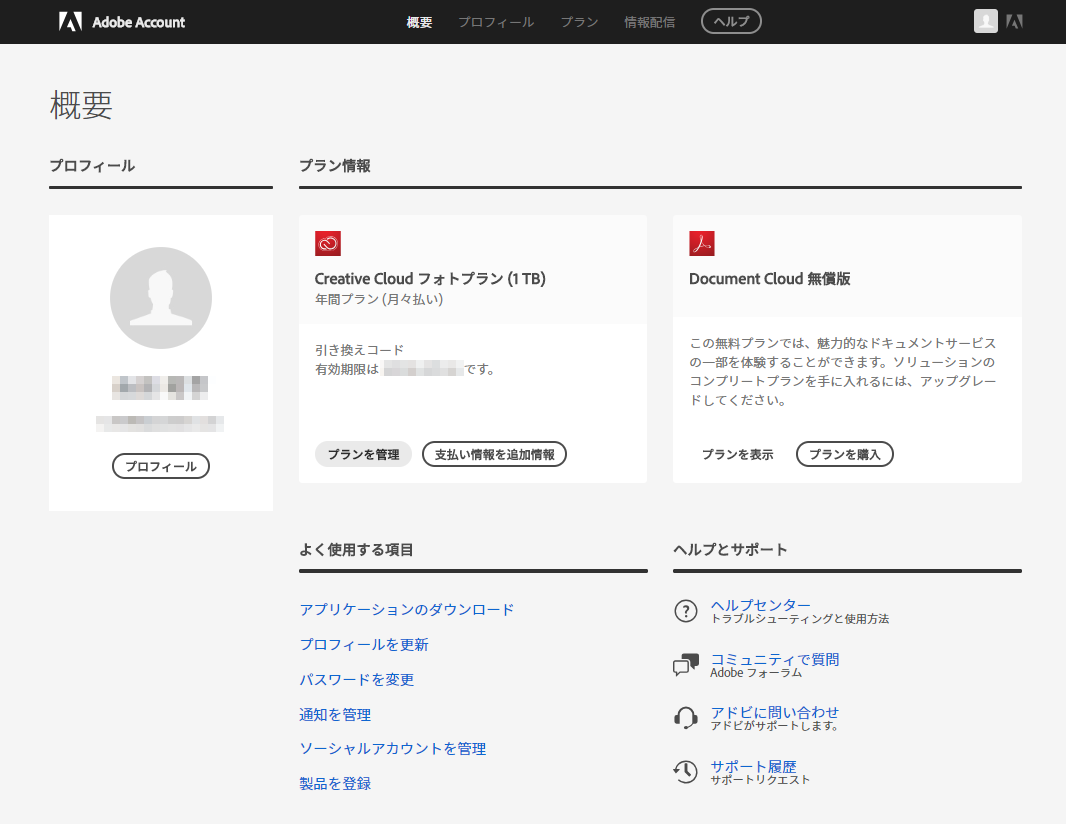Click the プランを表示 link
Viewport: 1066px width, 824px height.
(737, 454)
